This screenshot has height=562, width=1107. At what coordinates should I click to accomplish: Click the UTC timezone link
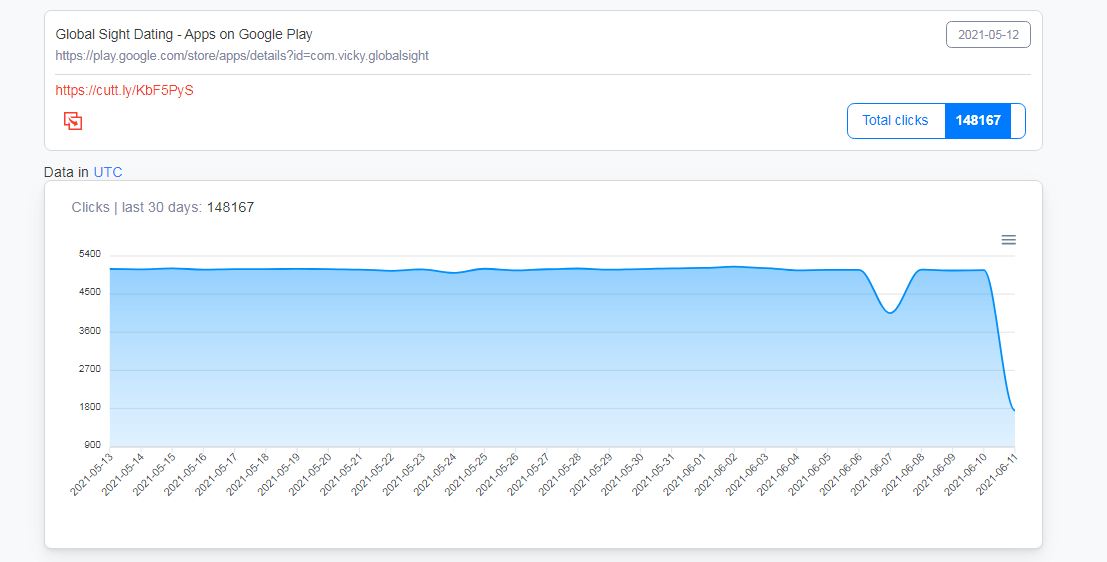(x=108, y=172)
